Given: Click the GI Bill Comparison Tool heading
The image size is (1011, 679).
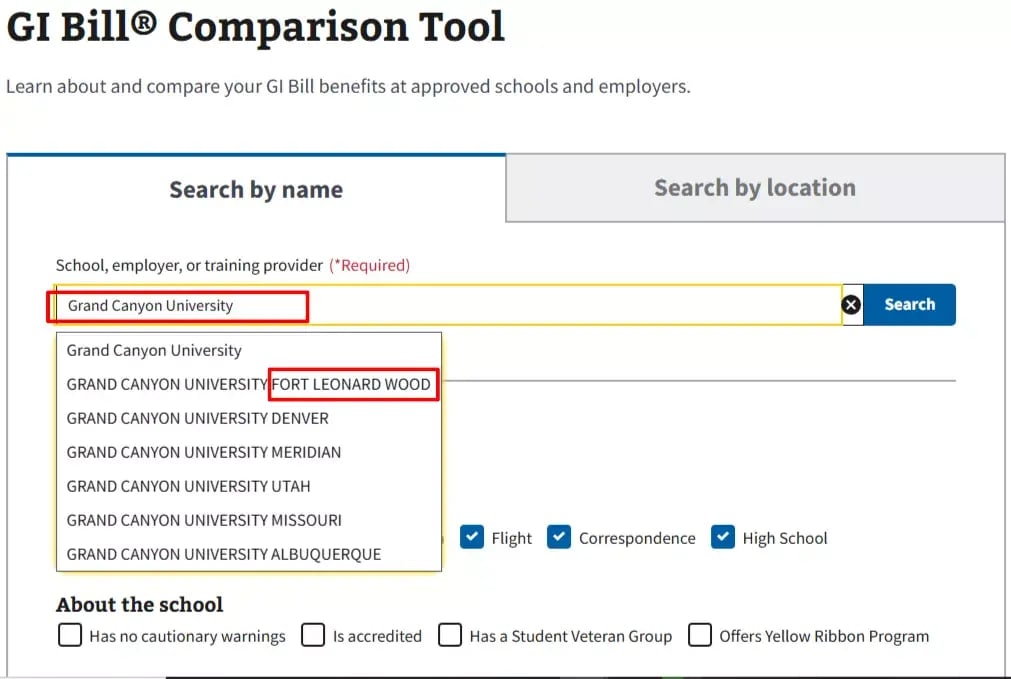Looking at the screenshot, I should pyautogui.click(x=253, y=27).
